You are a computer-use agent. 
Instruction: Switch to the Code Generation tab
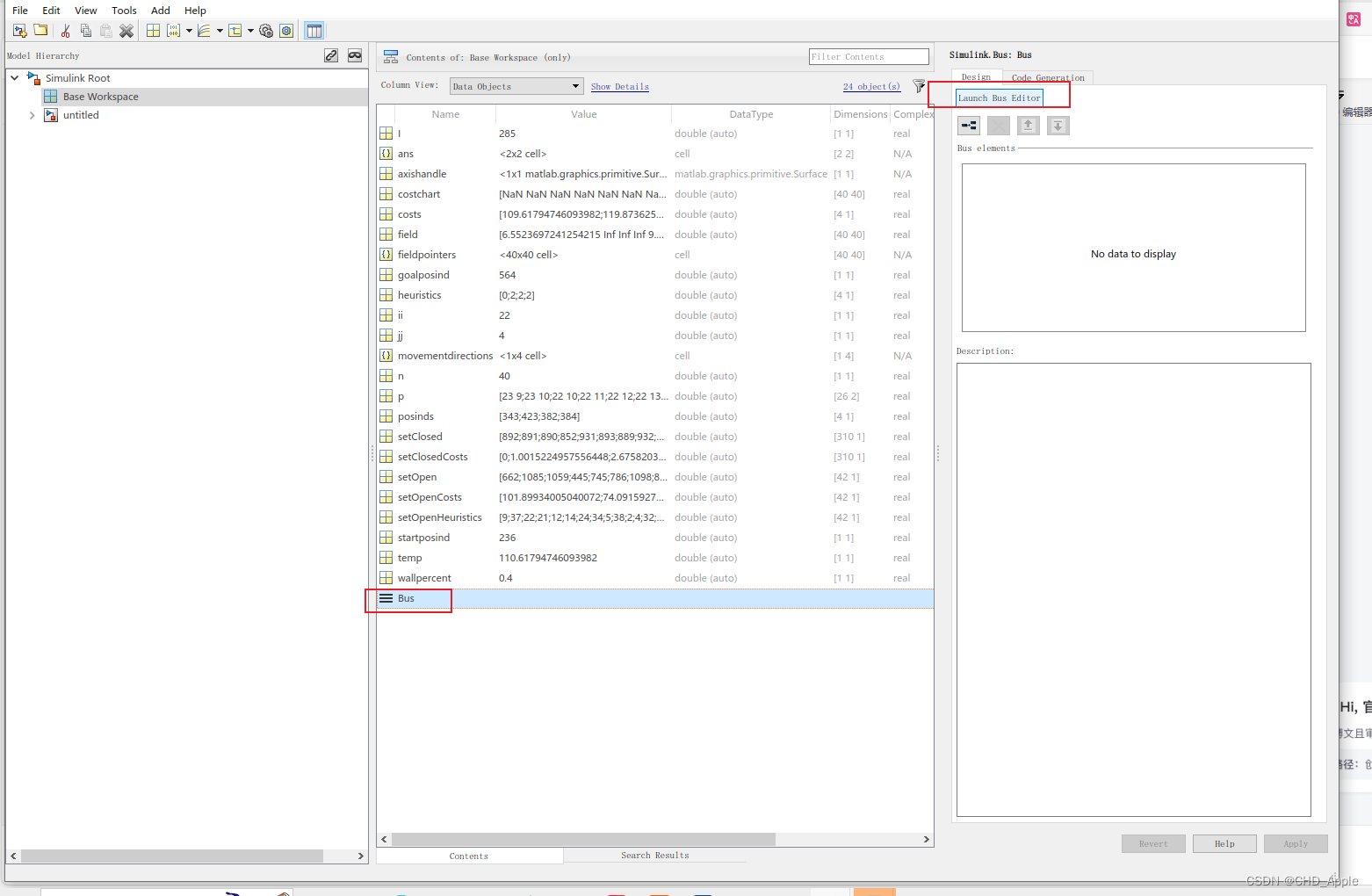[1047, 77]
